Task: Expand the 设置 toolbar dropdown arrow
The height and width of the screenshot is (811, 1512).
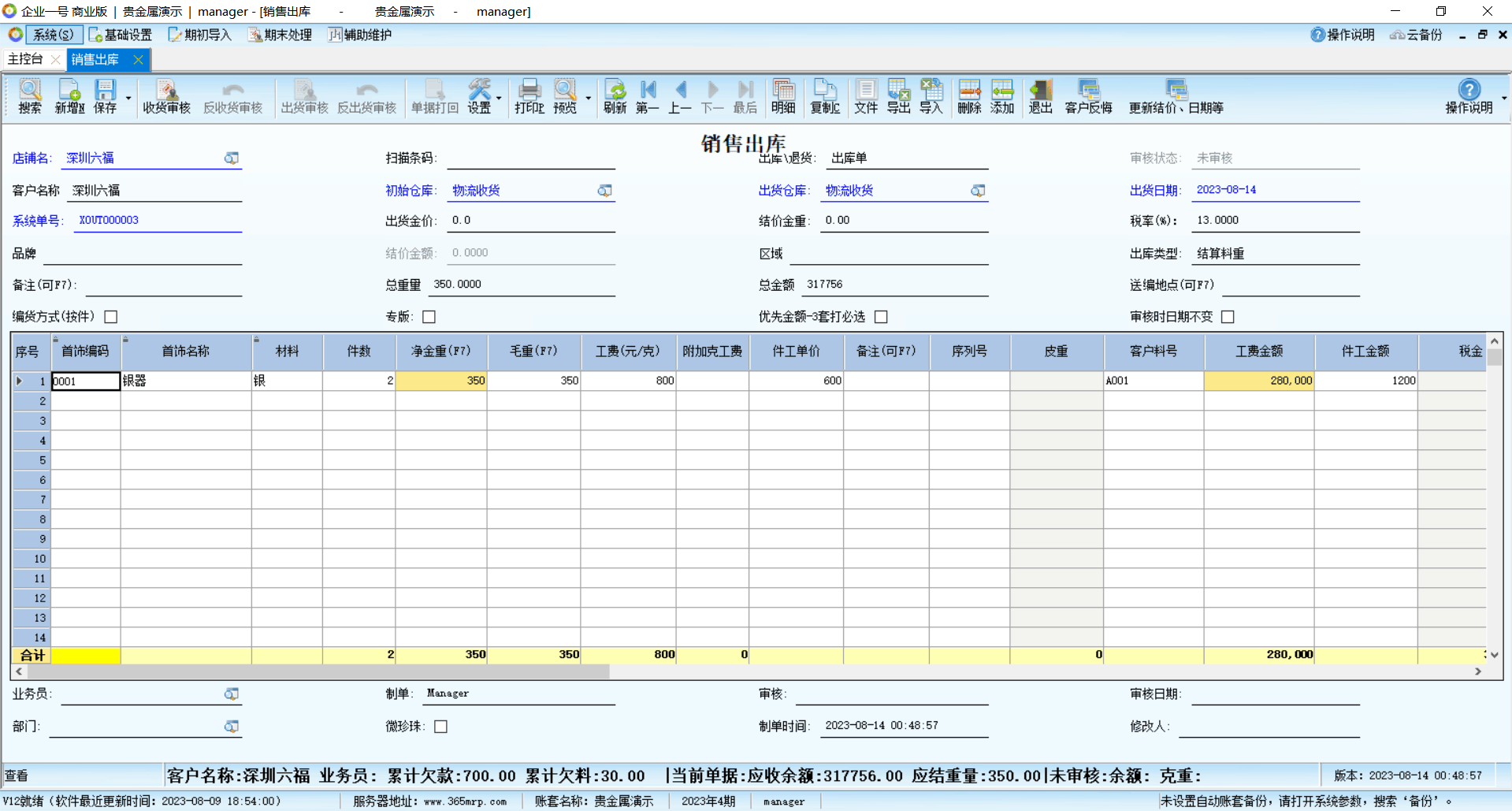Action: click(x=499, y=99)
